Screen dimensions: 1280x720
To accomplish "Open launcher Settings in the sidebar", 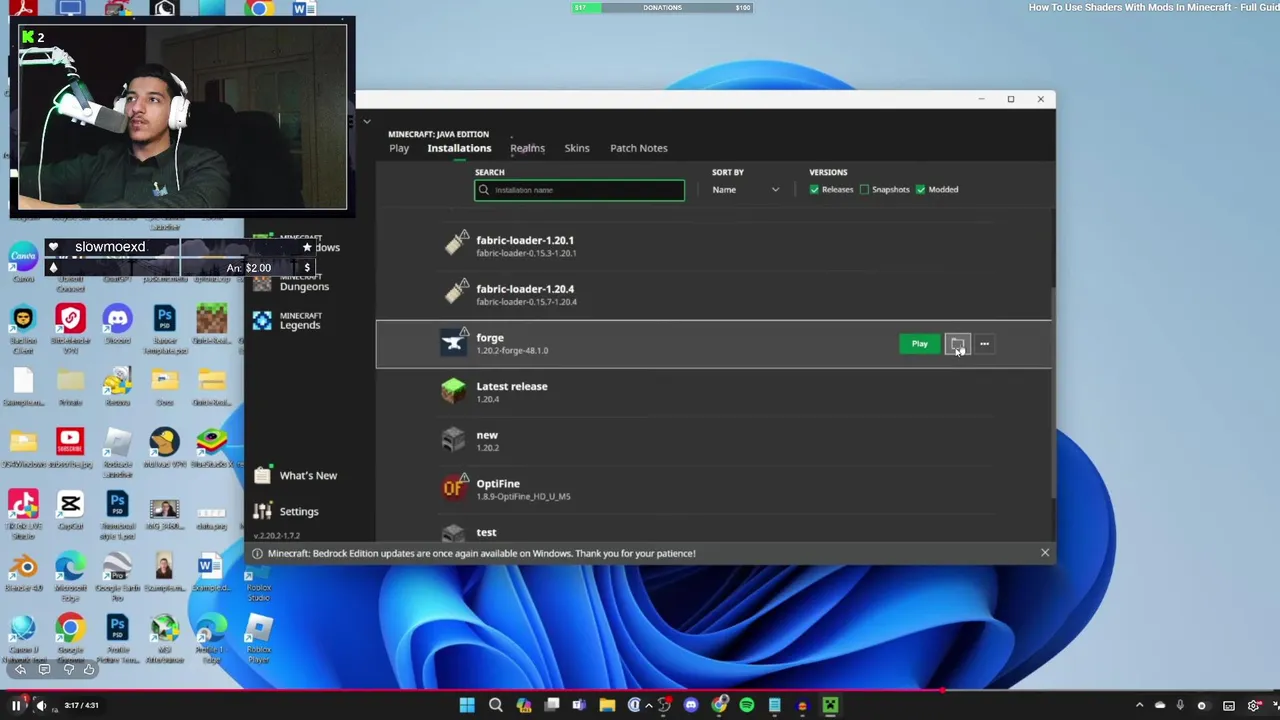I will pyautogui.click(x=286, y=511).
